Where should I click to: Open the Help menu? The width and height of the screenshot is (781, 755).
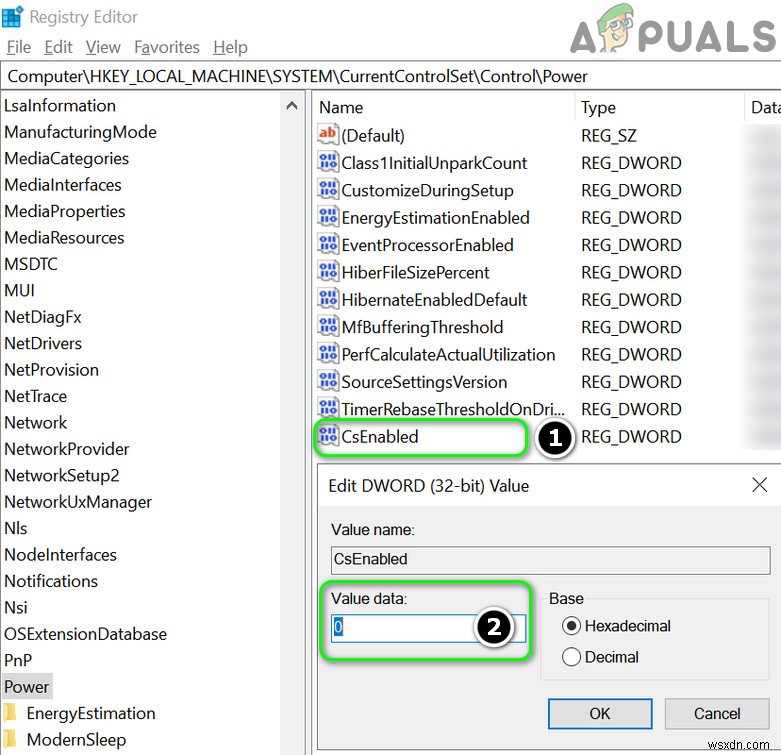pyautogui.click(x=230, y=47)
